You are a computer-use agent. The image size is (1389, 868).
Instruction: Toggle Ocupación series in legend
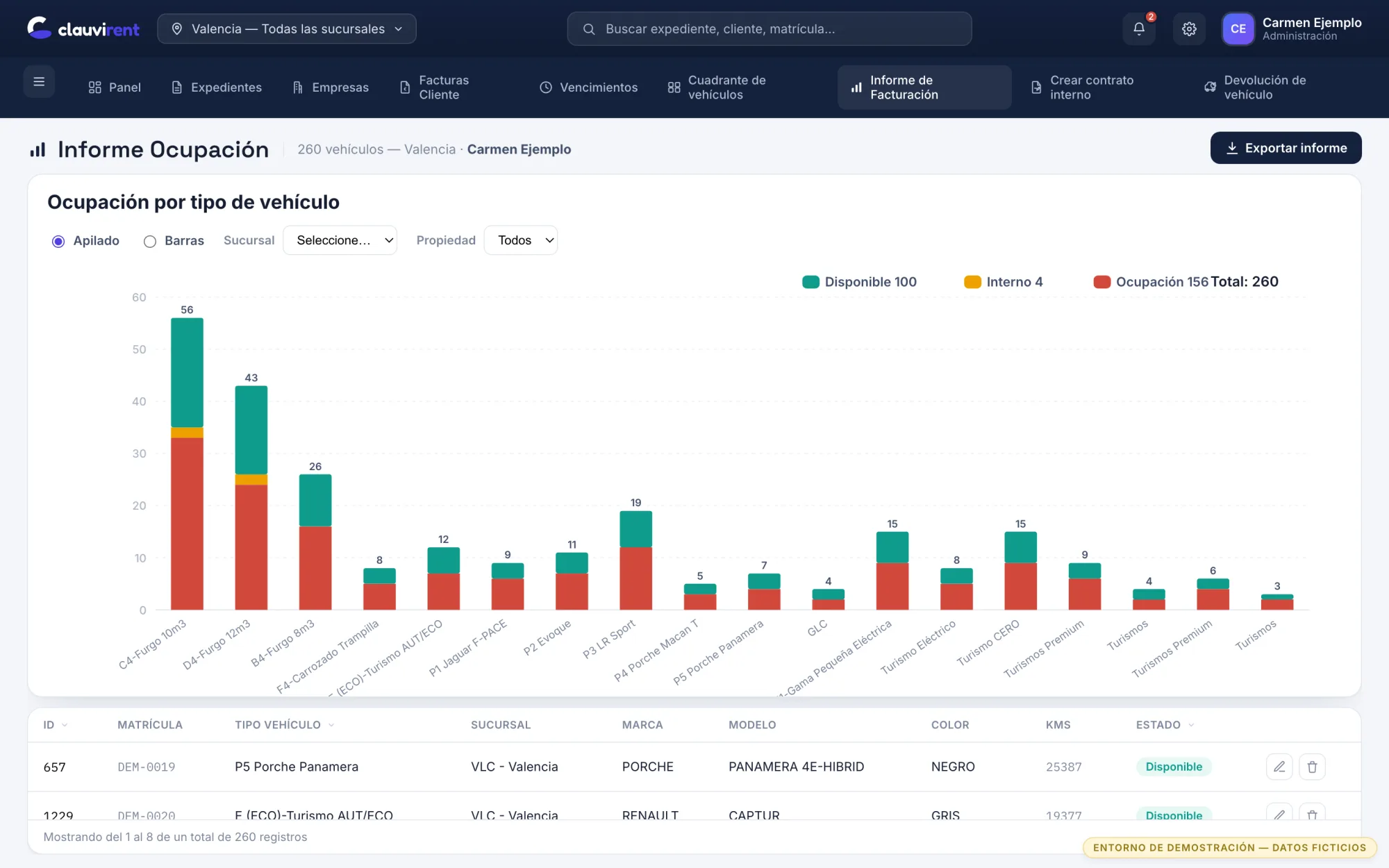coord(1151,282)
